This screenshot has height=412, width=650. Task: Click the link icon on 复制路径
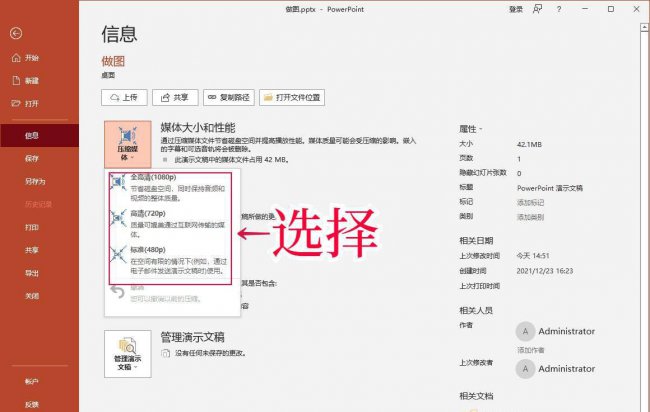[x=212, y=97]
